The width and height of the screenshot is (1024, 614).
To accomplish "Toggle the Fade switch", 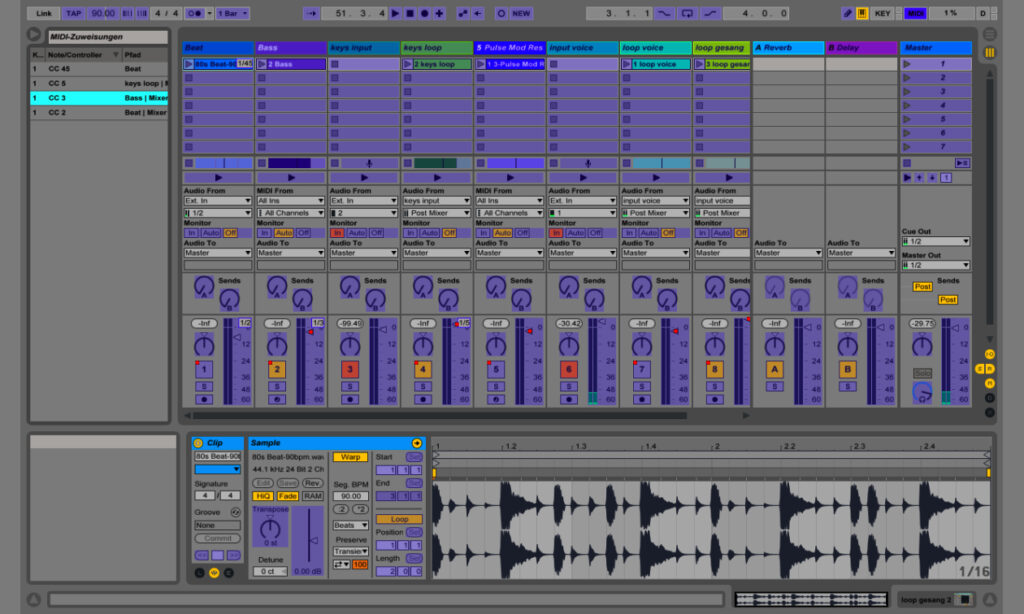I will pyautogui.click(x=287, y=496).
